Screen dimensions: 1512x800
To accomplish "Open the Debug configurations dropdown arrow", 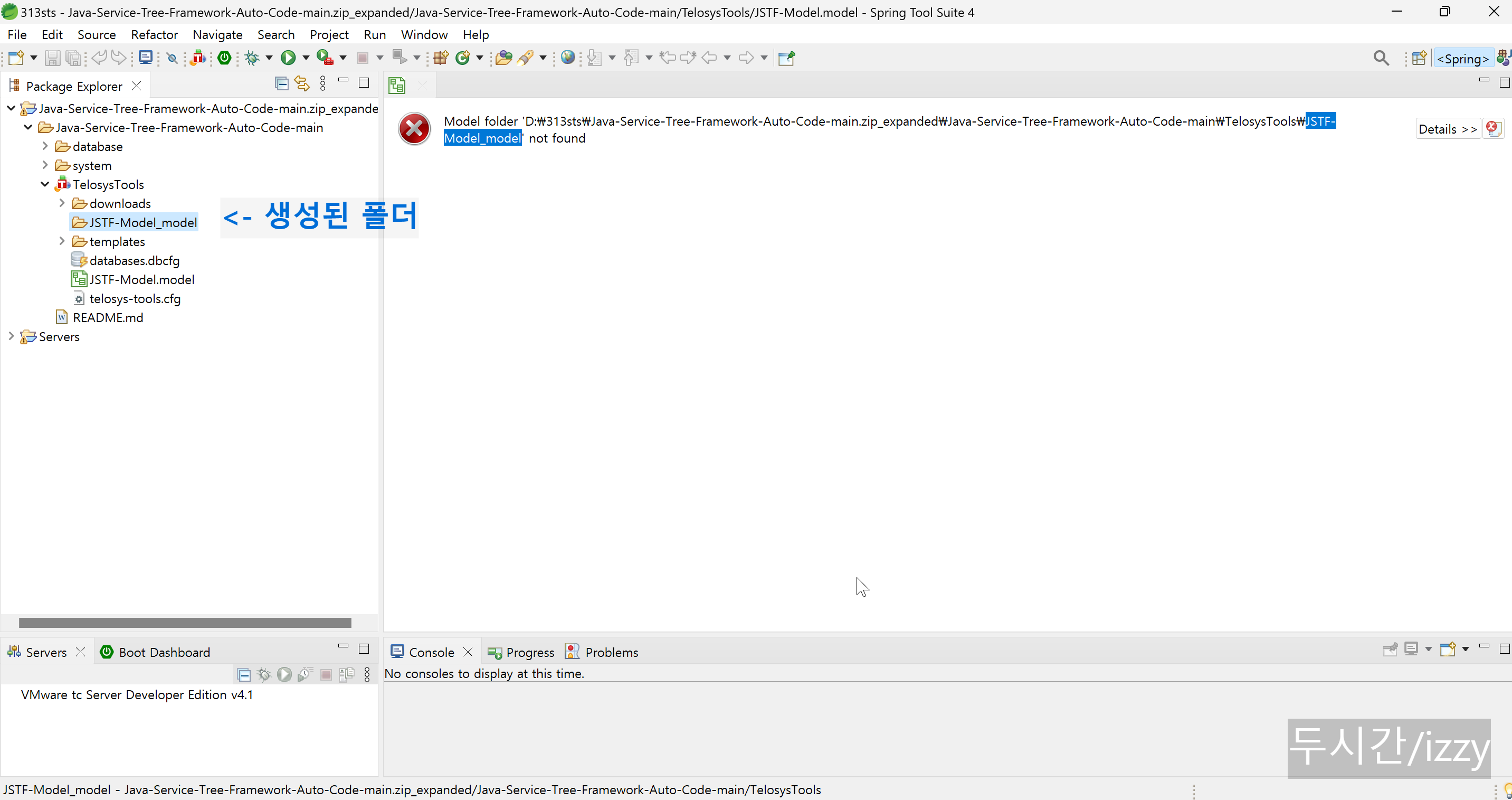I will (x=269, y=58).
